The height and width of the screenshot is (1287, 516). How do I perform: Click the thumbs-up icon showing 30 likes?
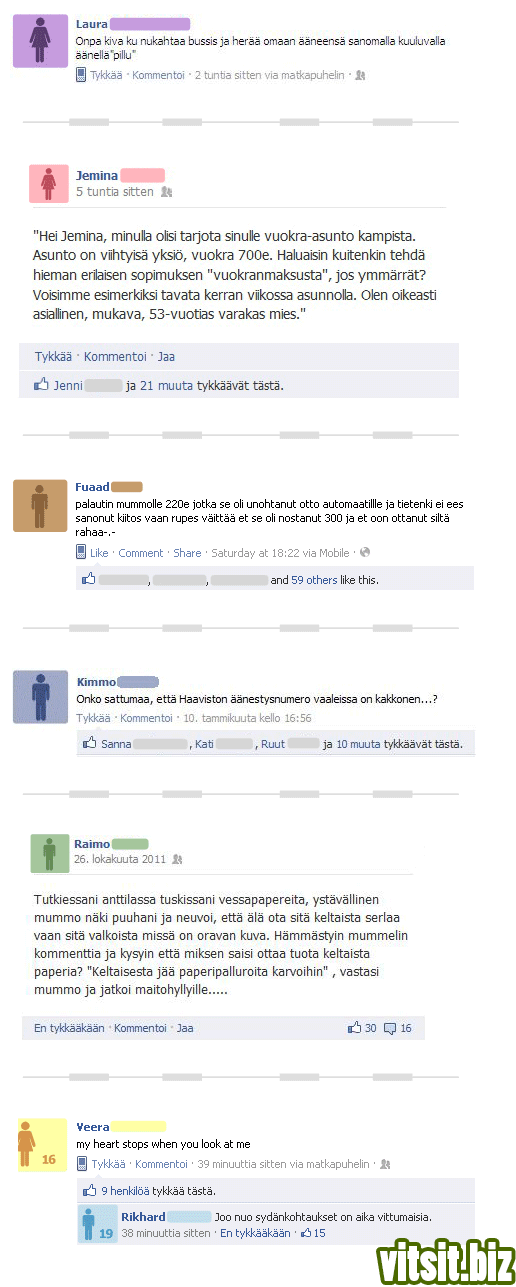click(354, 1027)
